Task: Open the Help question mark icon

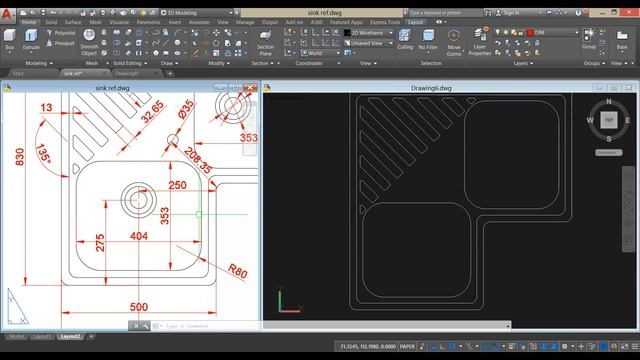Action: (578, 13)
